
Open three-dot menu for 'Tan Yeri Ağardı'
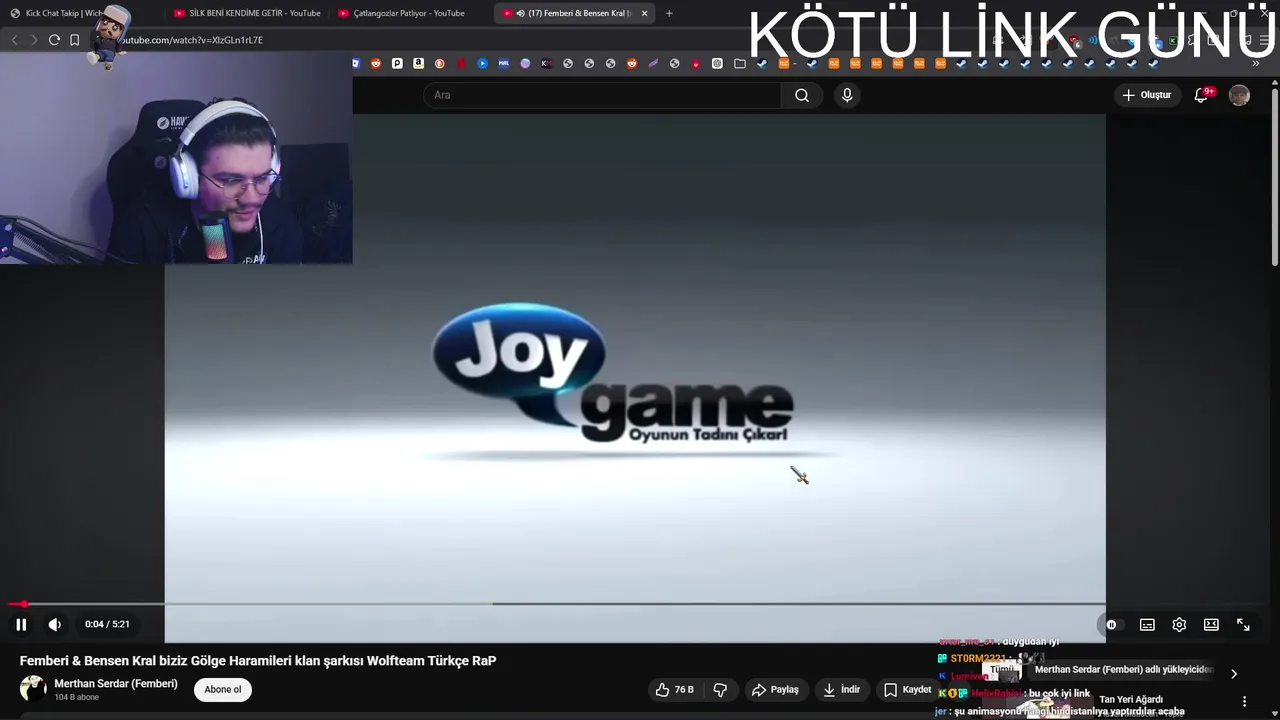click(x=1244, y=701)
